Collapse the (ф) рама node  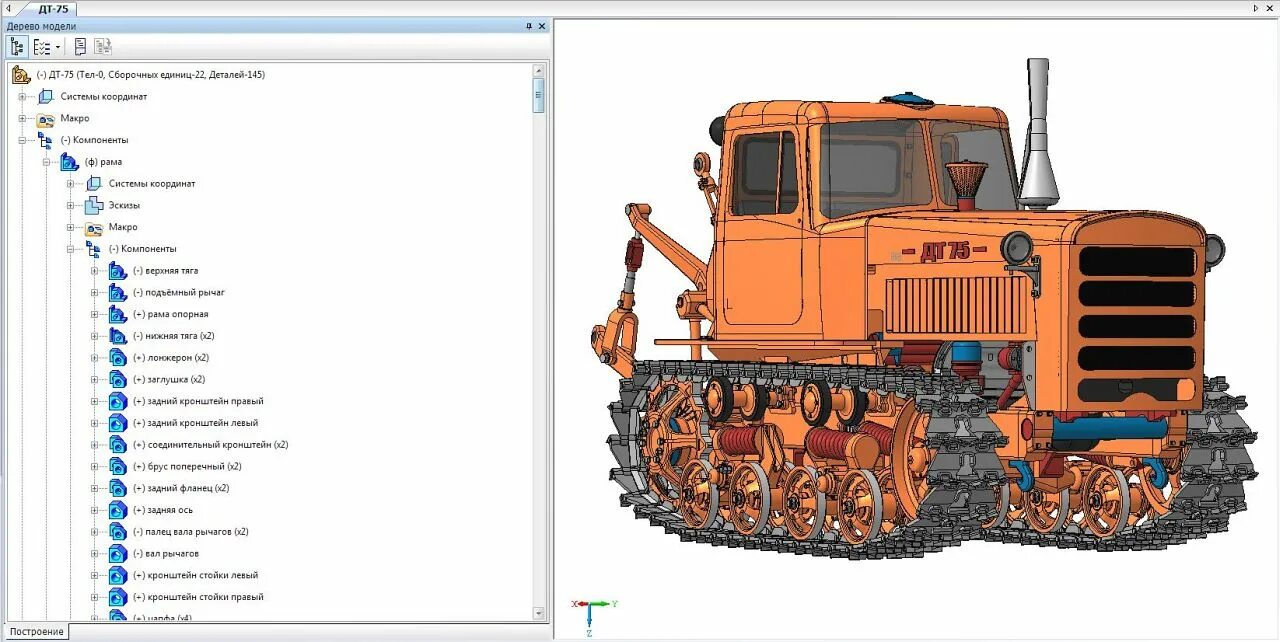(x=46, y=162)
